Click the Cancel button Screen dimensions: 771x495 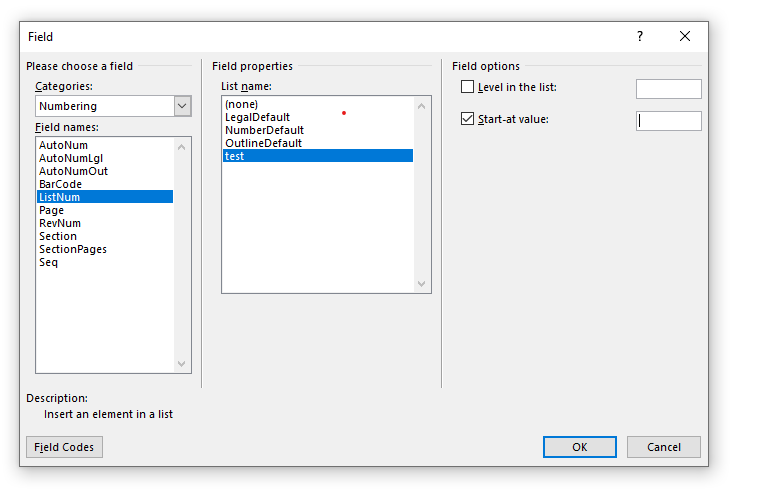[664, 447]
